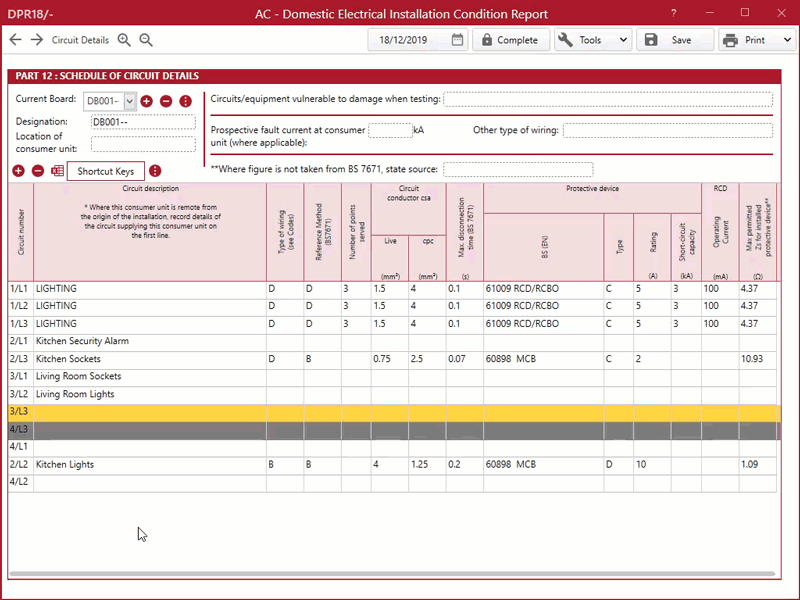Open the calendar date picker icon
The image size is (800, 600).
[457, 40]
